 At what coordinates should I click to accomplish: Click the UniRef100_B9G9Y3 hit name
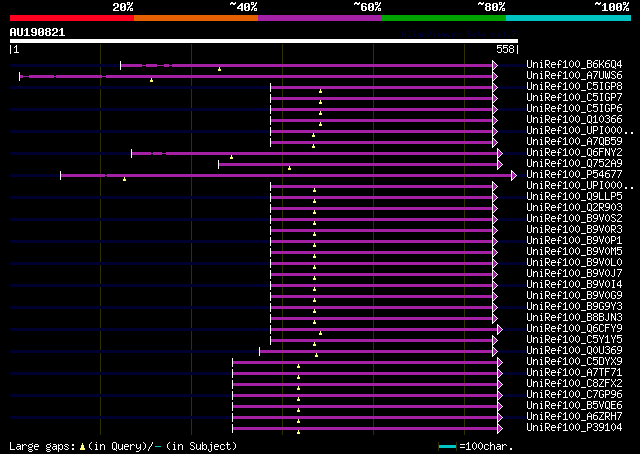pos(574,307)
